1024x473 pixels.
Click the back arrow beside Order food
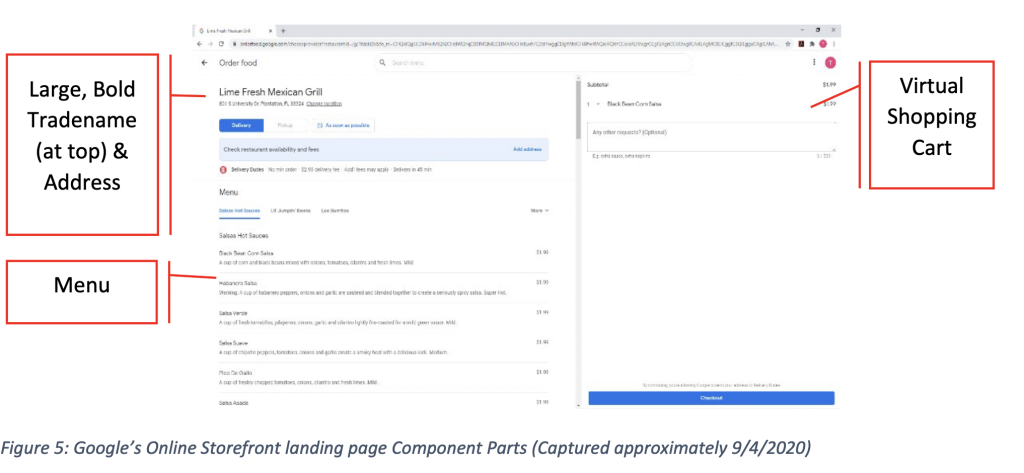click(204, 63)
